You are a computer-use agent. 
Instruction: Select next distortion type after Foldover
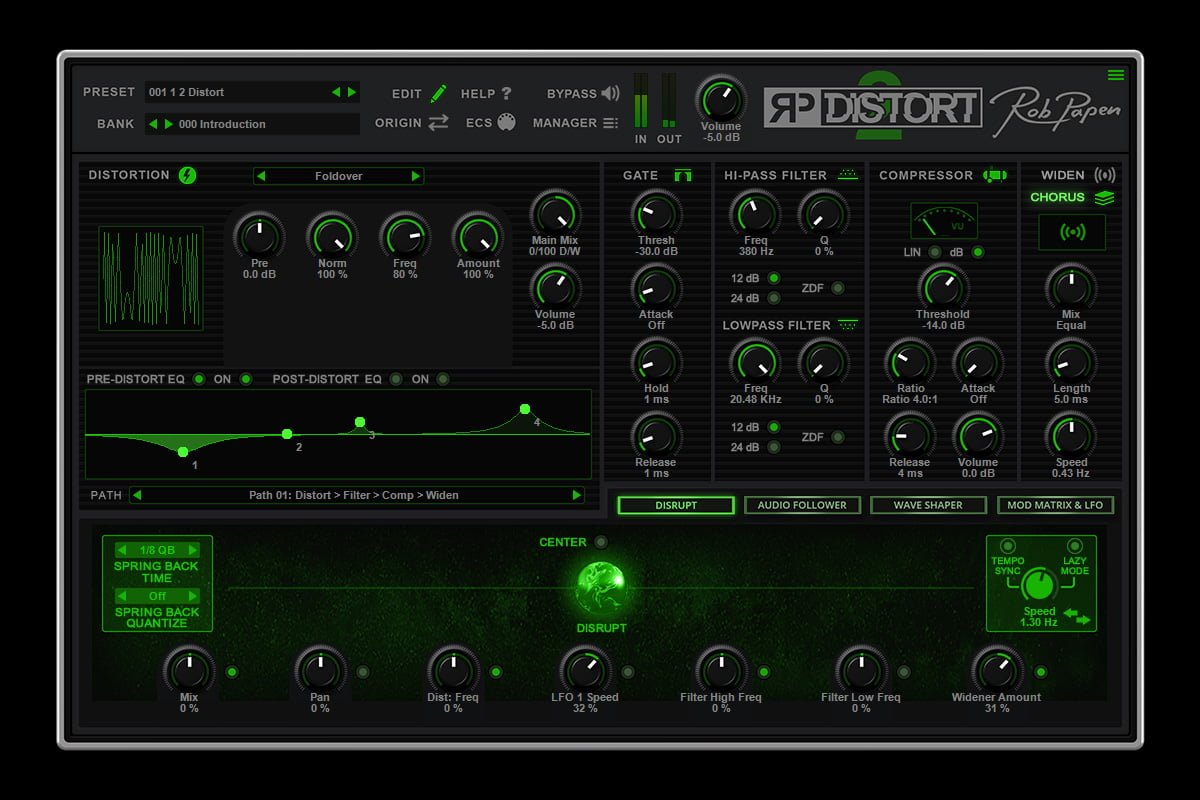coord(415,176)
